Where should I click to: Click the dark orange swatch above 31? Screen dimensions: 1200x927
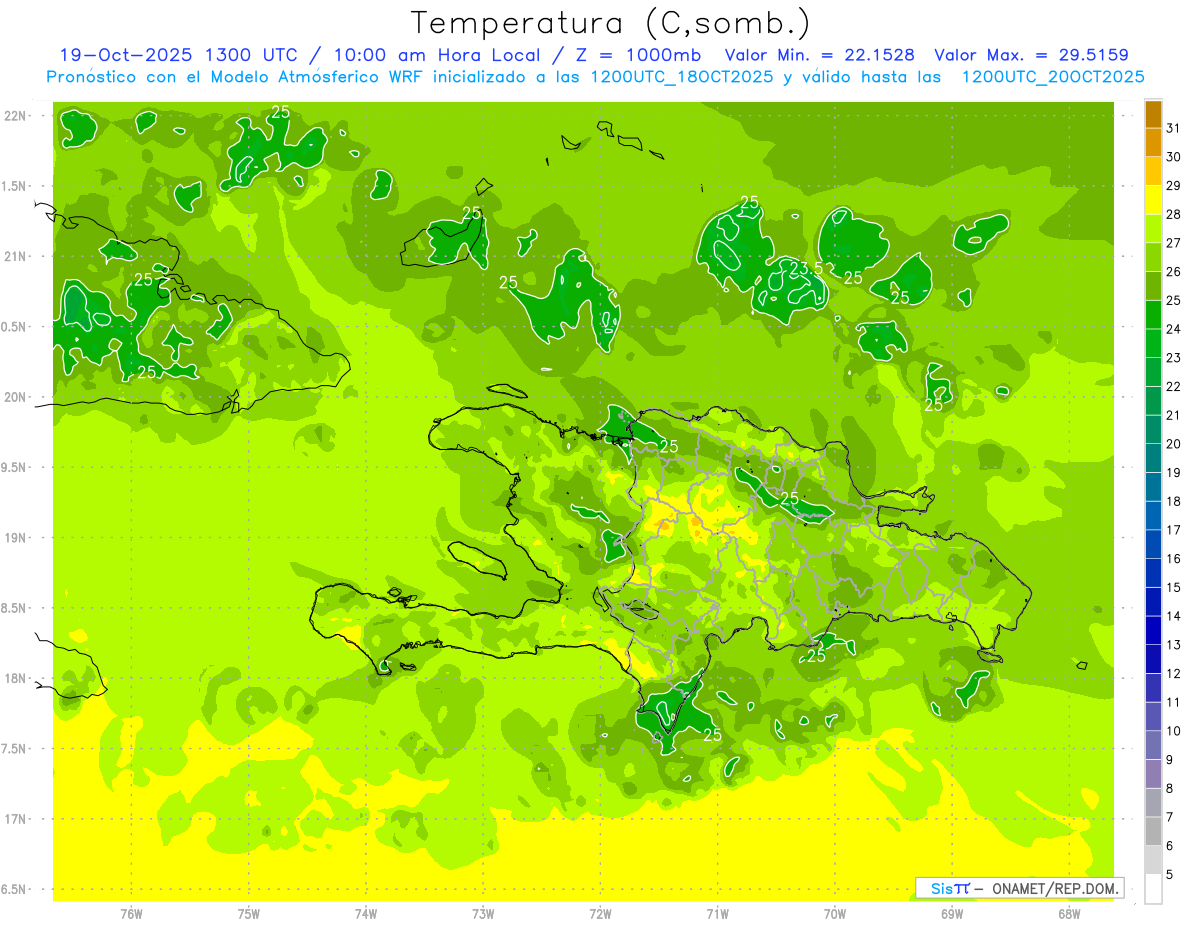click(x=1153, y=114)
